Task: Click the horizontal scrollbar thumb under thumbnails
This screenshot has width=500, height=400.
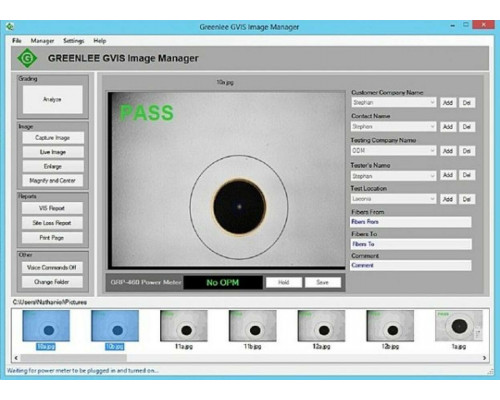Action: click(x=74, y=358)
